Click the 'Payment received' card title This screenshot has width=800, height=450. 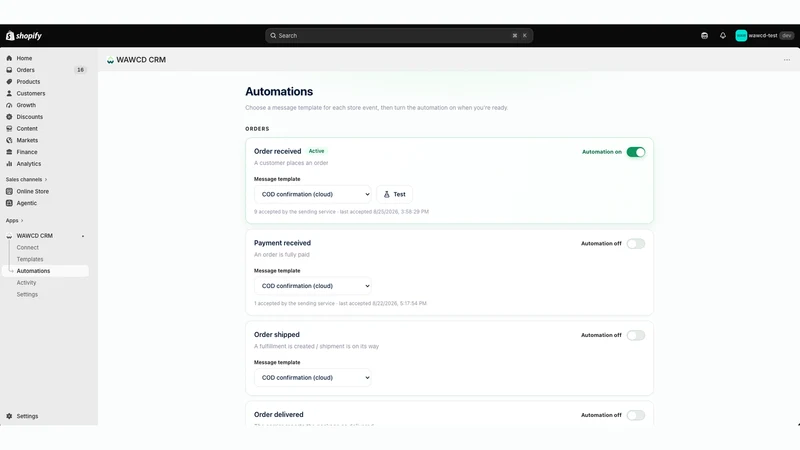tap(282, 243)
